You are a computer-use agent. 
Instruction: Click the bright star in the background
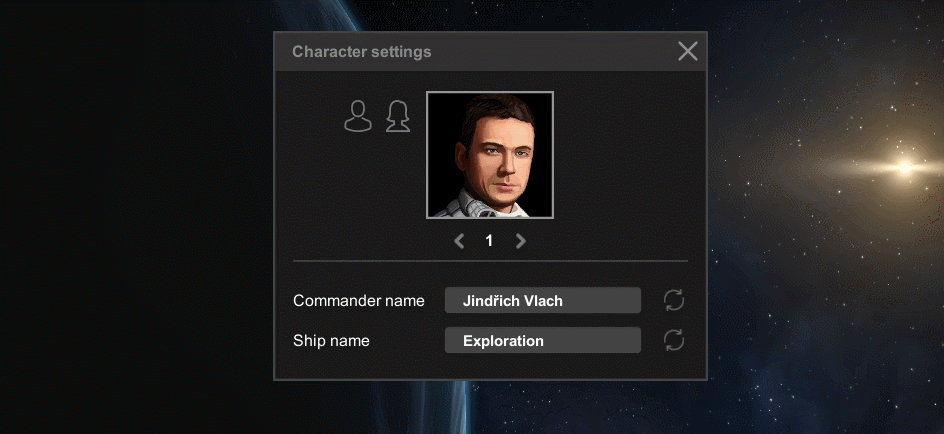point(904,167)
